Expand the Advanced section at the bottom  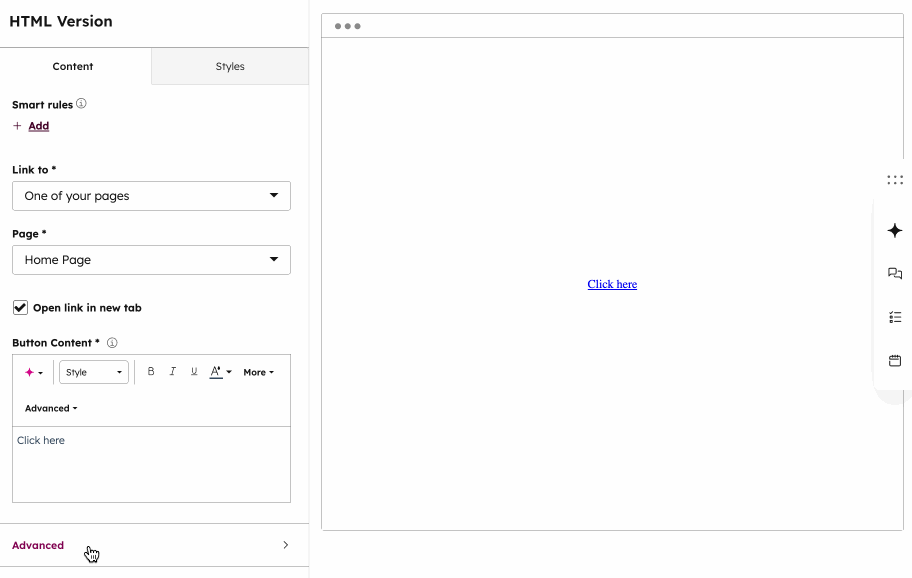pos(37,545)
